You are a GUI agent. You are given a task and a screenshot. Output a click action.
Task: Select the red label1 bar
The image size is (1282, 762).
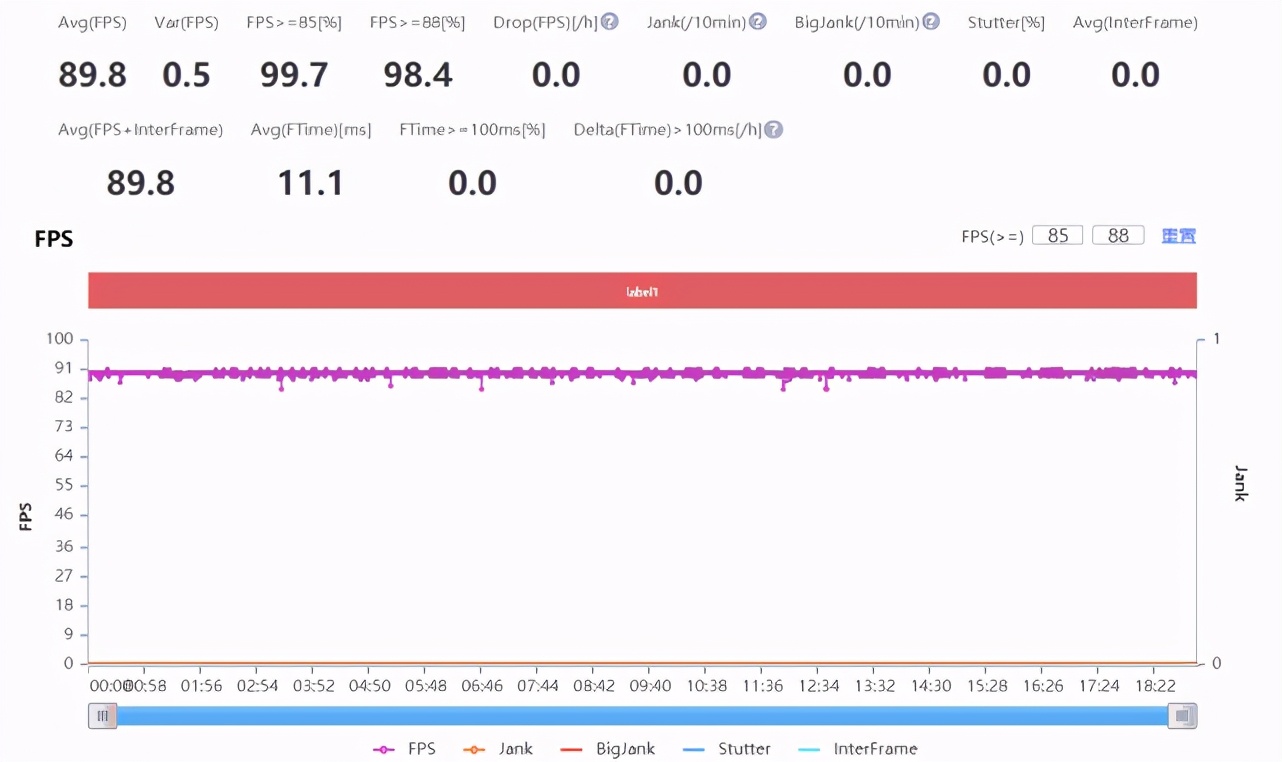tap(642, 291)
